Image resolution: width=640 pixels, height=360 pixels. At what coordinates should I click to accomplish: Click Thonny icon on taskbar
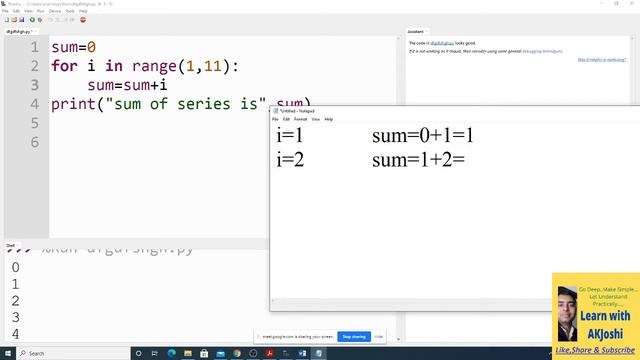point(286,353)
